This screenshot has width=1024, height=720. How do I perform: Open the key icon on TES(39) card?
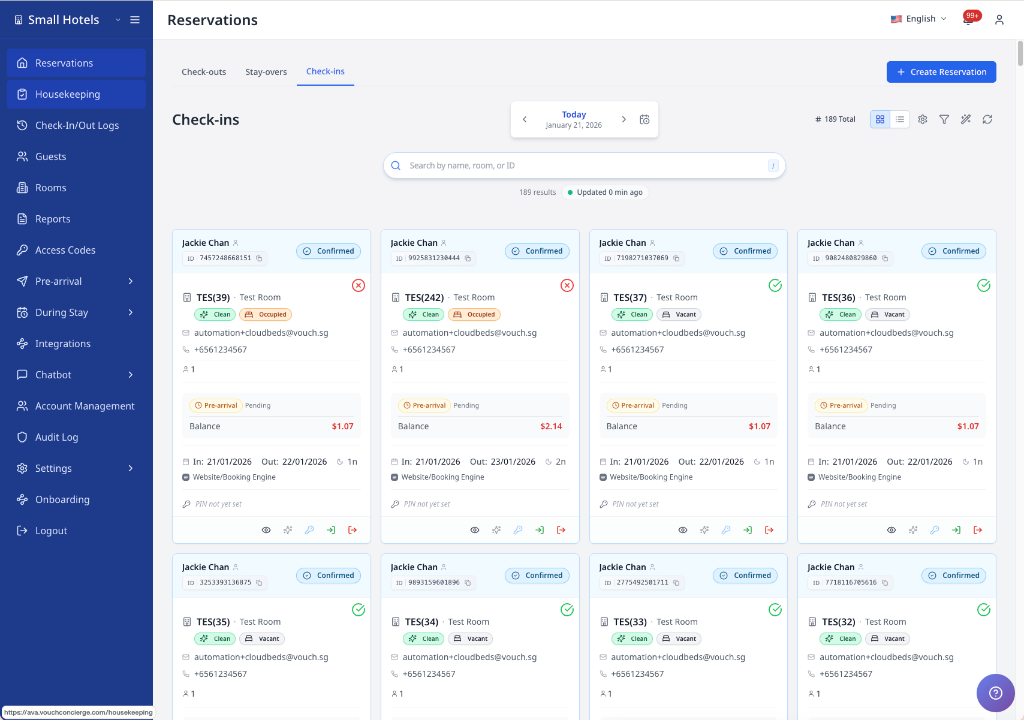point(310,529)
